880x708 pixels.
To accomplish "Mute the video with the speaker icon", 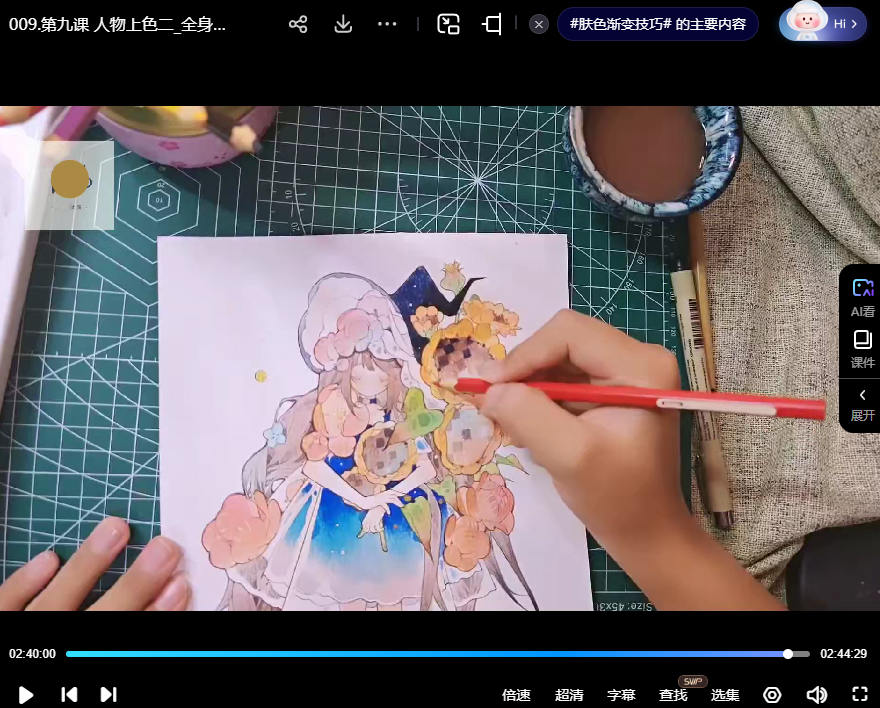I will [x=816, y=695].
